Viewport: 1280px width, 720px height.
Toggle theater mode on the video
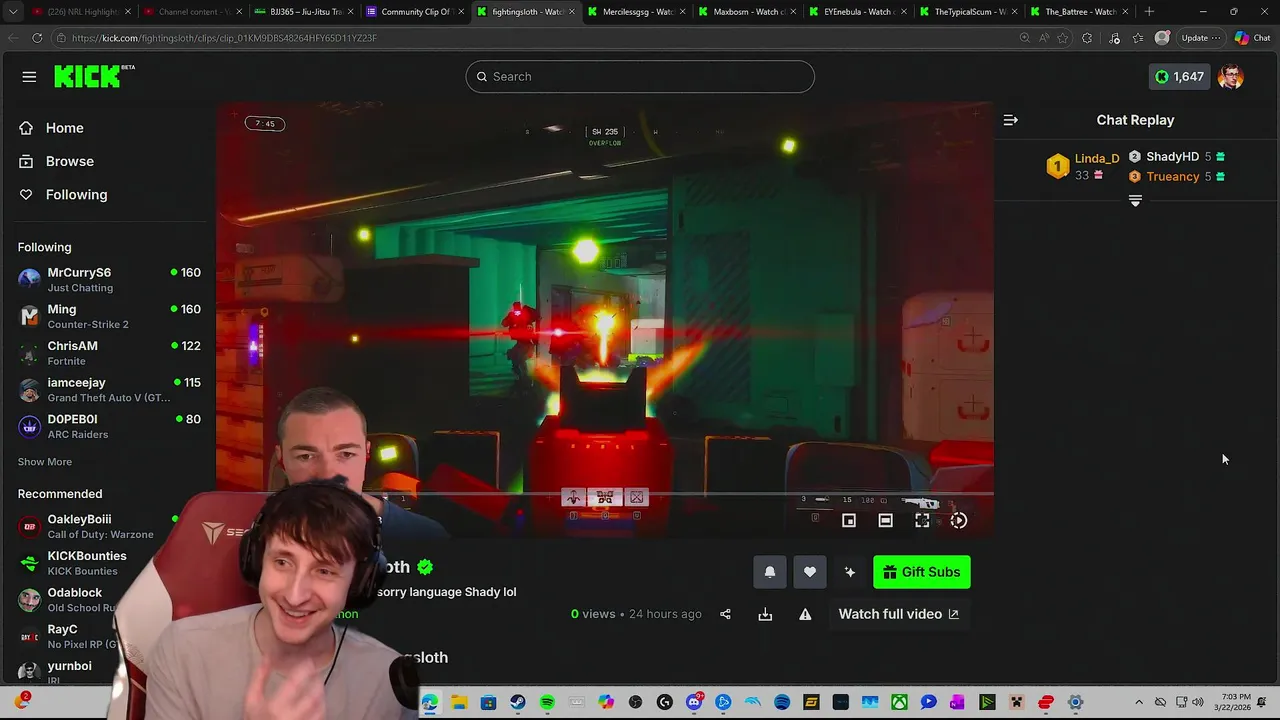(885, 520)
